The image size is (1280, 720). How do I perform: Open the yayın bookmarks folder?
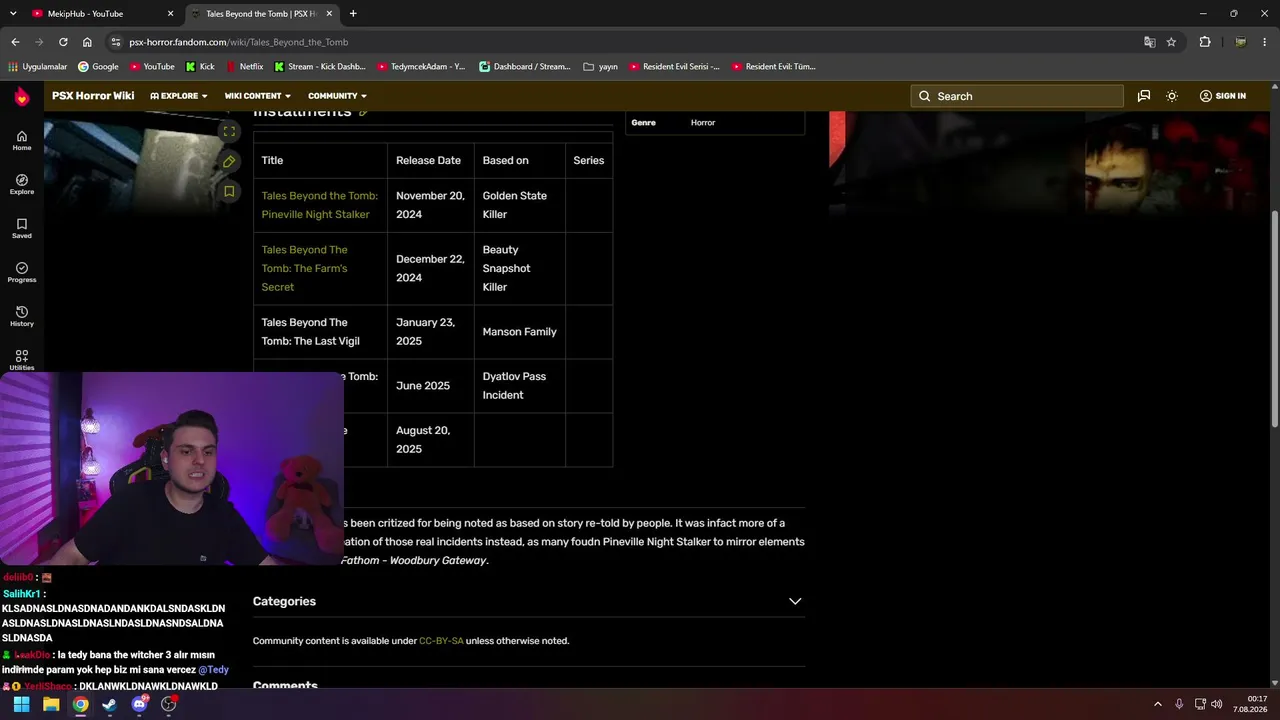tap(600, 67)
